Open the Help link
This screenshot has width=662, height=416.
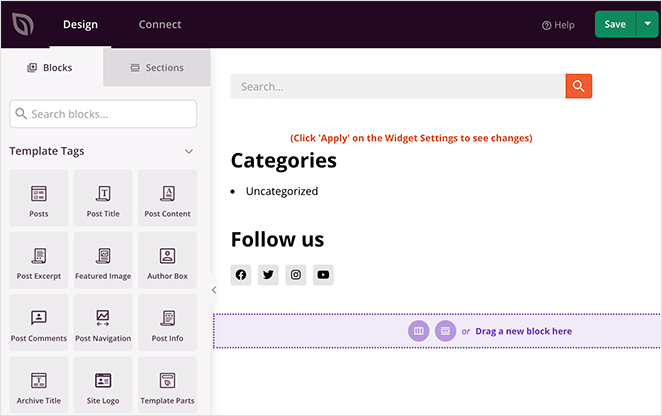(x=558, y=25)
